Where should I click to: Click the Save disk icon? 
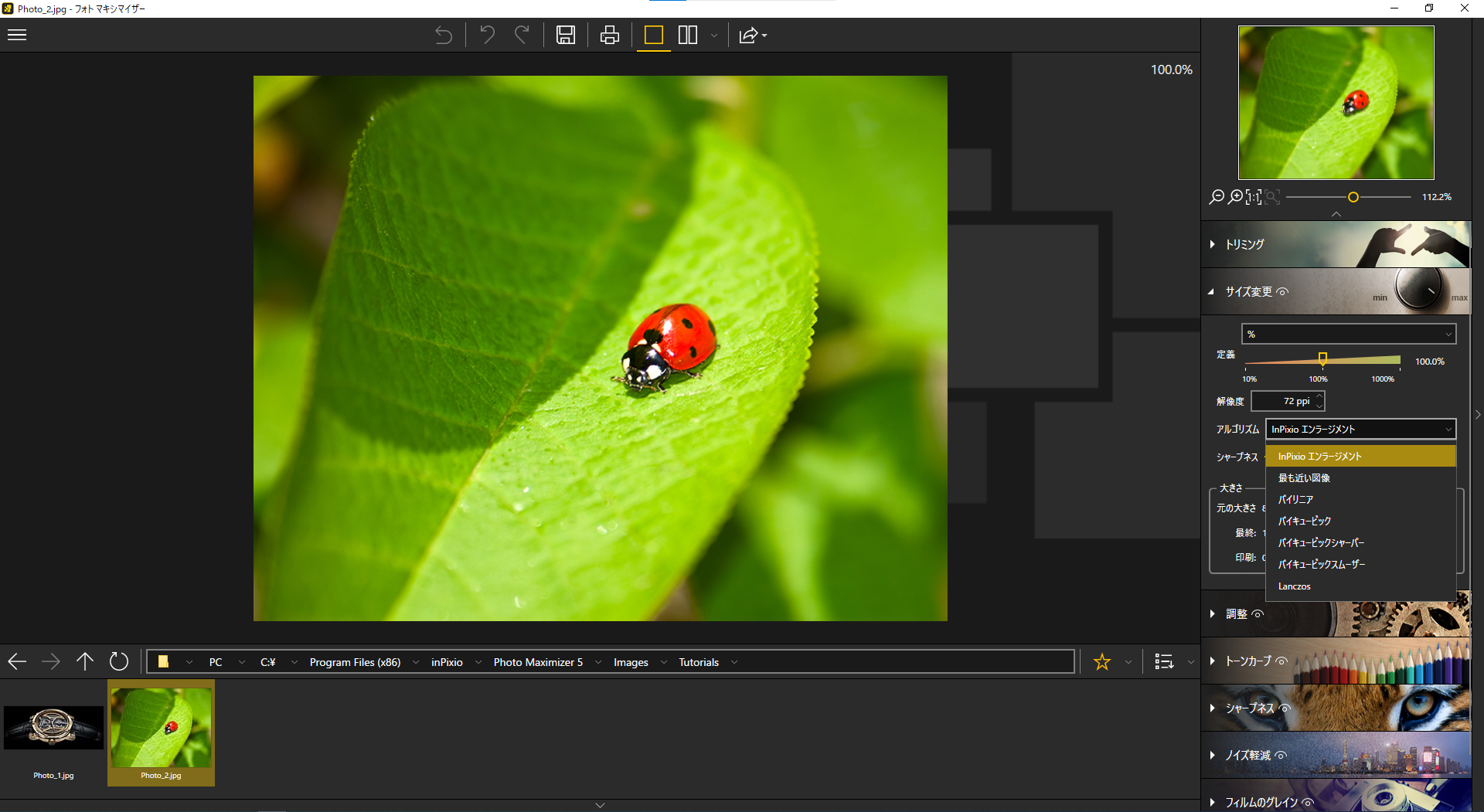566,36
